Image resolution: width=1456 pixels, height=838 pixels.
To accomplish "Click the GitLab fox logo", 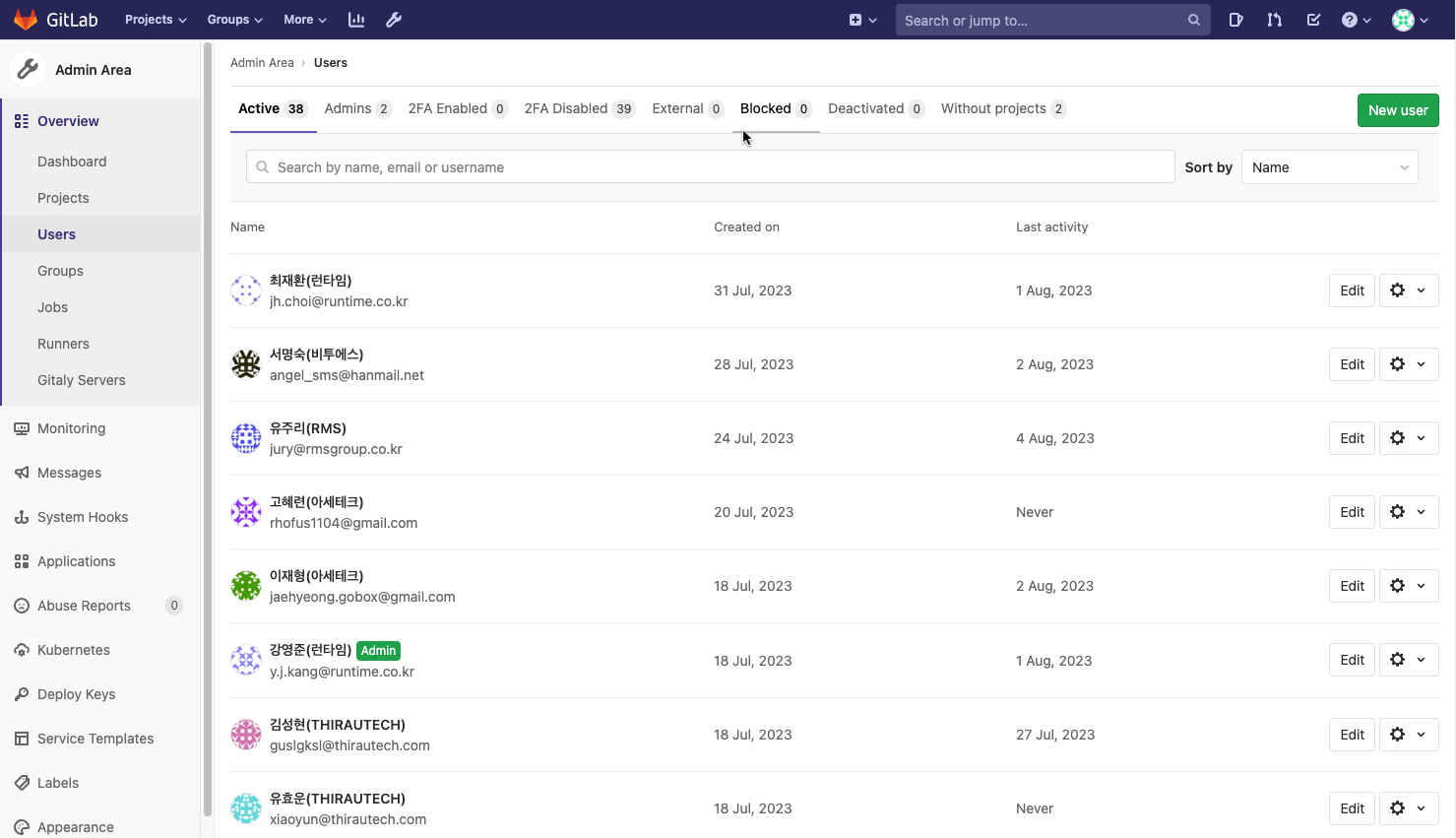I will click(26, 20).
